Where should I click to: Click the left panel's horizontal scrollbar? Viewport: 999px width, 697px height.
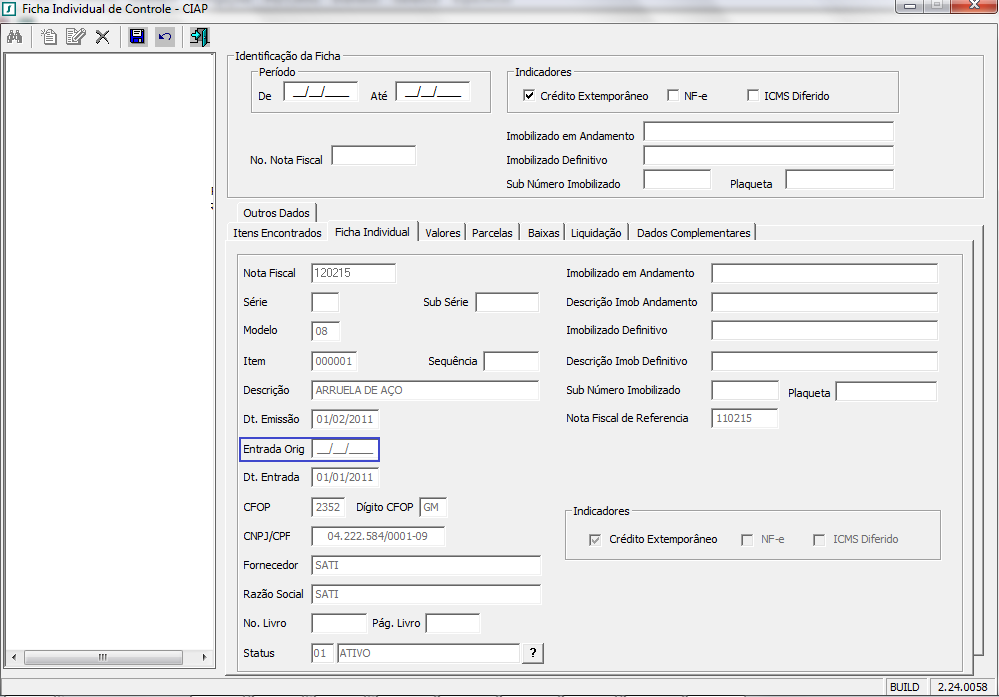tap(103, 658)
